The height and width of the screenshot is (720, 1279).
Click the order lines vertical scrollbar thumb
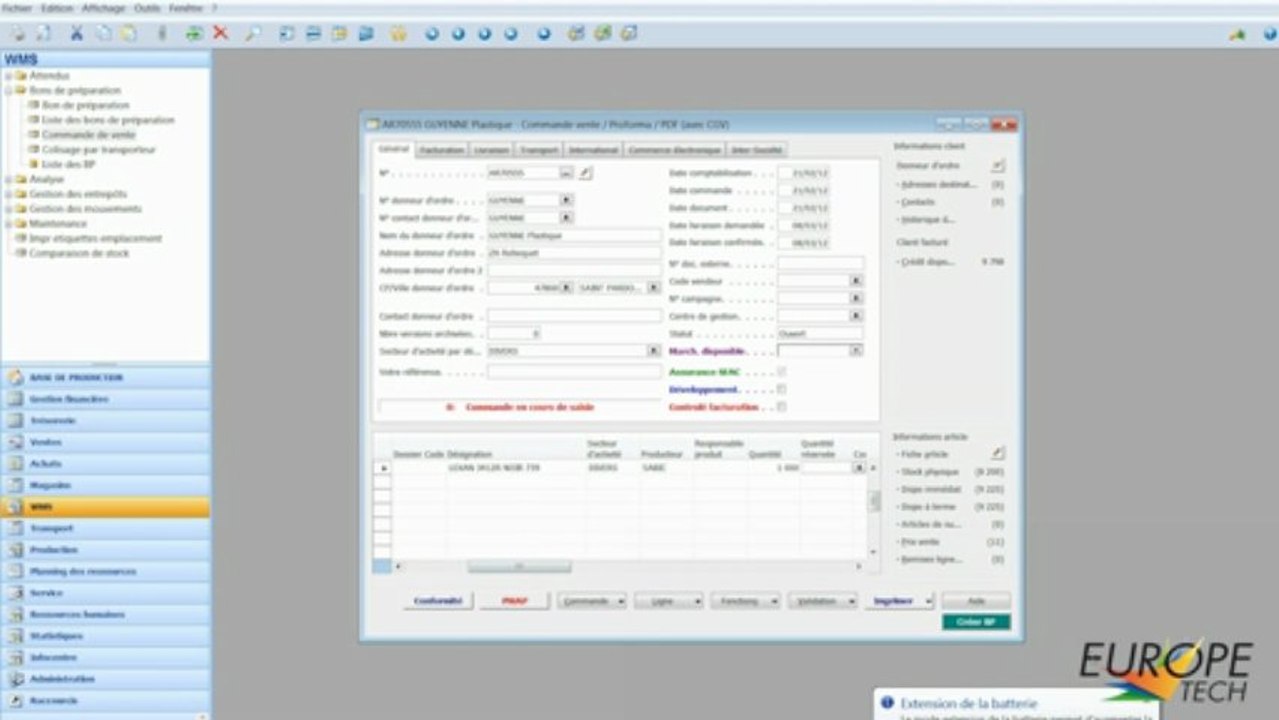pos(875,500)
